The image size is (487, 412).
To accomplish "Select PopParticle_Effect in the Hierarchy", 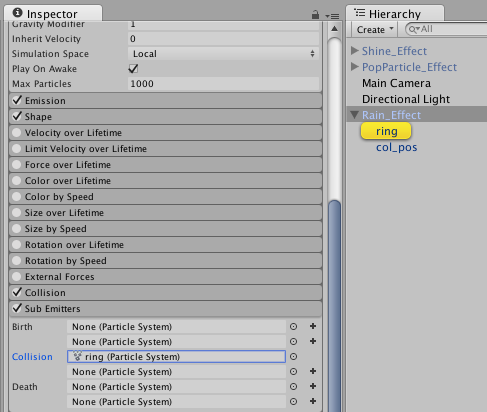I will click(x=409, y=67).
